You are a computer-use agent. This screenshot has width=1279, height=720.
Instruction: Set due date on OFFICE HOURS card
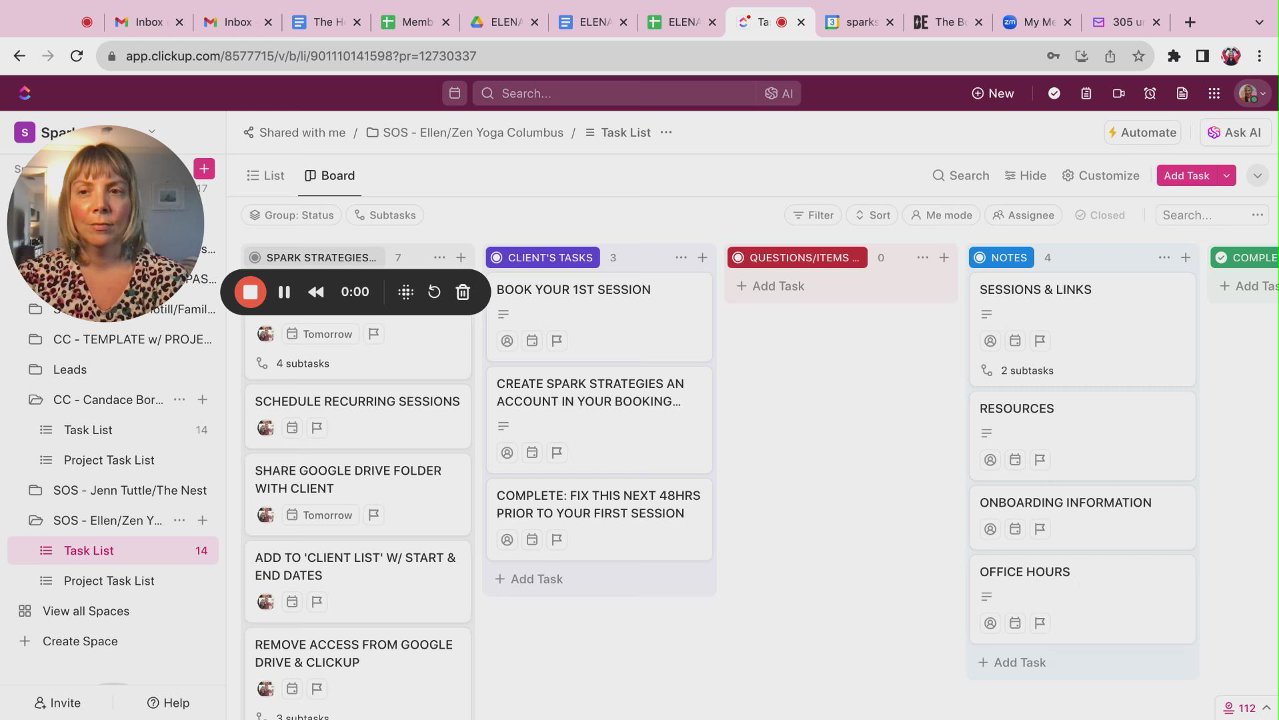coord(1015,623)
